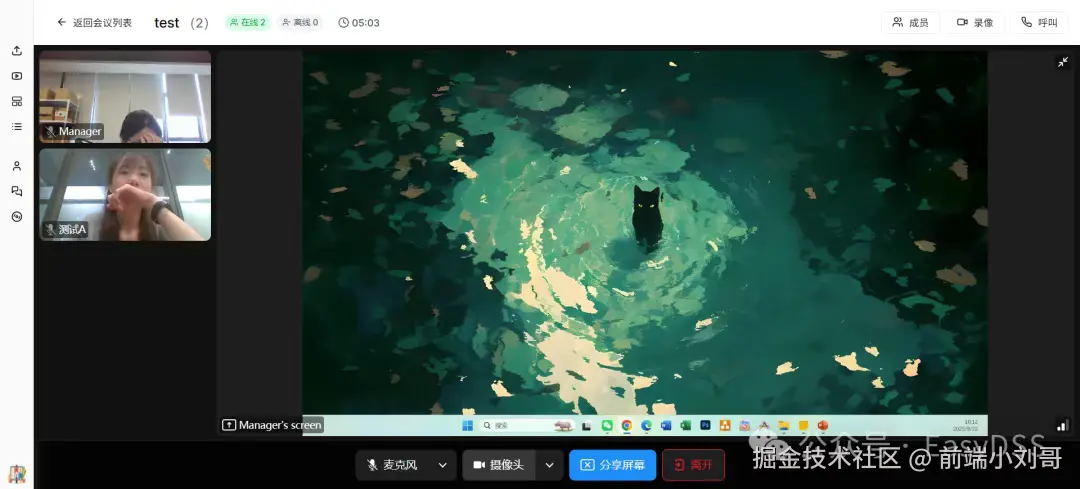Click the 呼叫 call button
Viewport: 1080px width, 489px height.
point(1039,23)
